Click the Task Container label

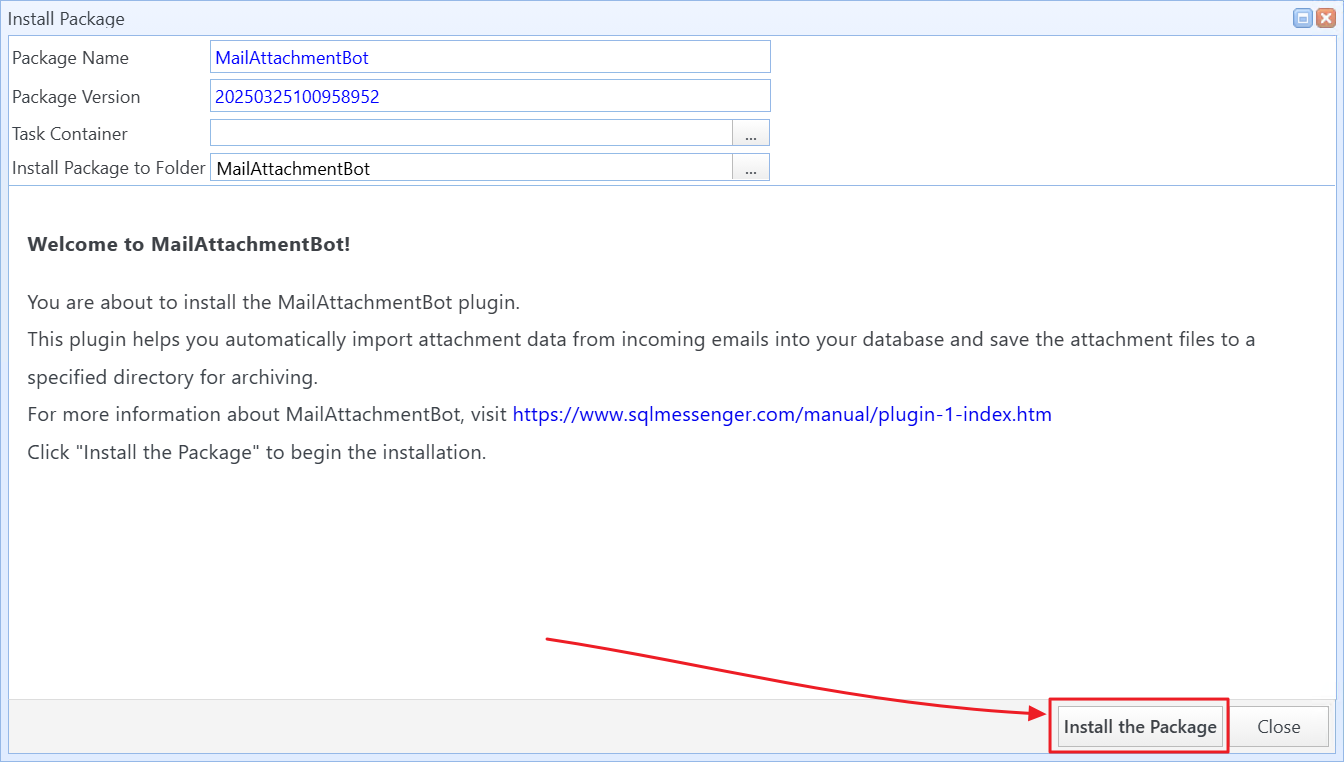[x=70, y=134]
